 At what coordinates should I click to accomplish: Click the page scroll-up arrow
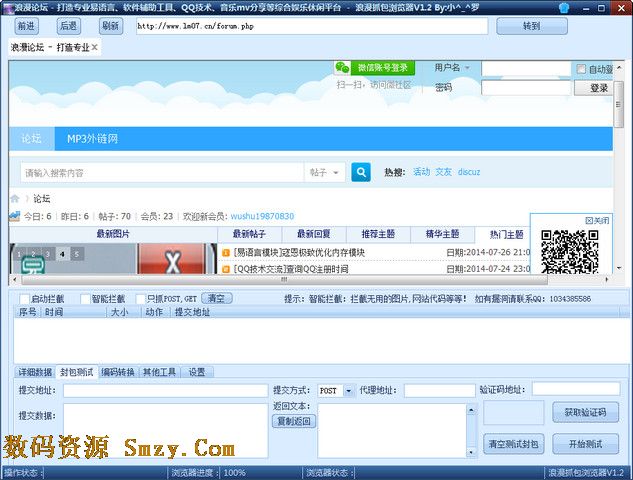coord(619,67)
